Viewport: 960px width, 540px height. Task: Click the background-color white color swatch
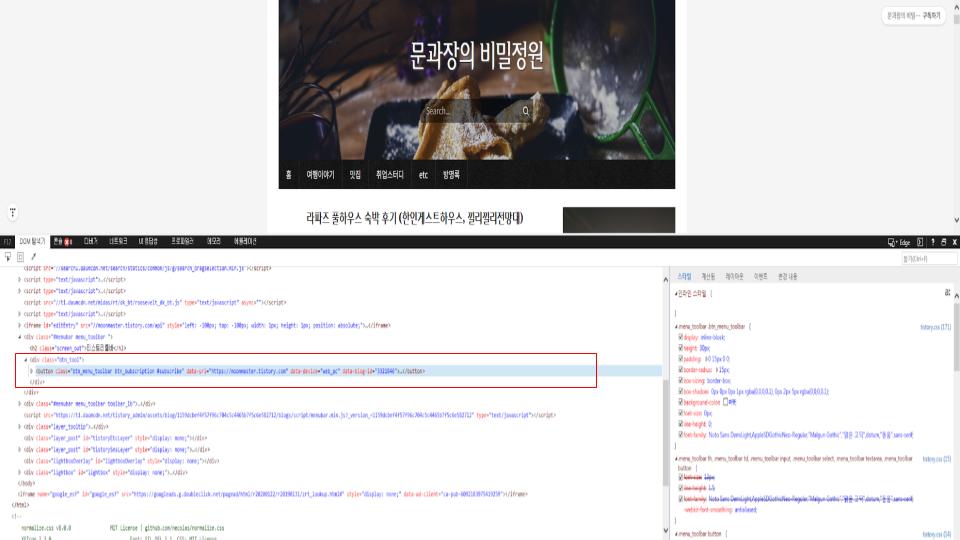(x=726, y=402)
